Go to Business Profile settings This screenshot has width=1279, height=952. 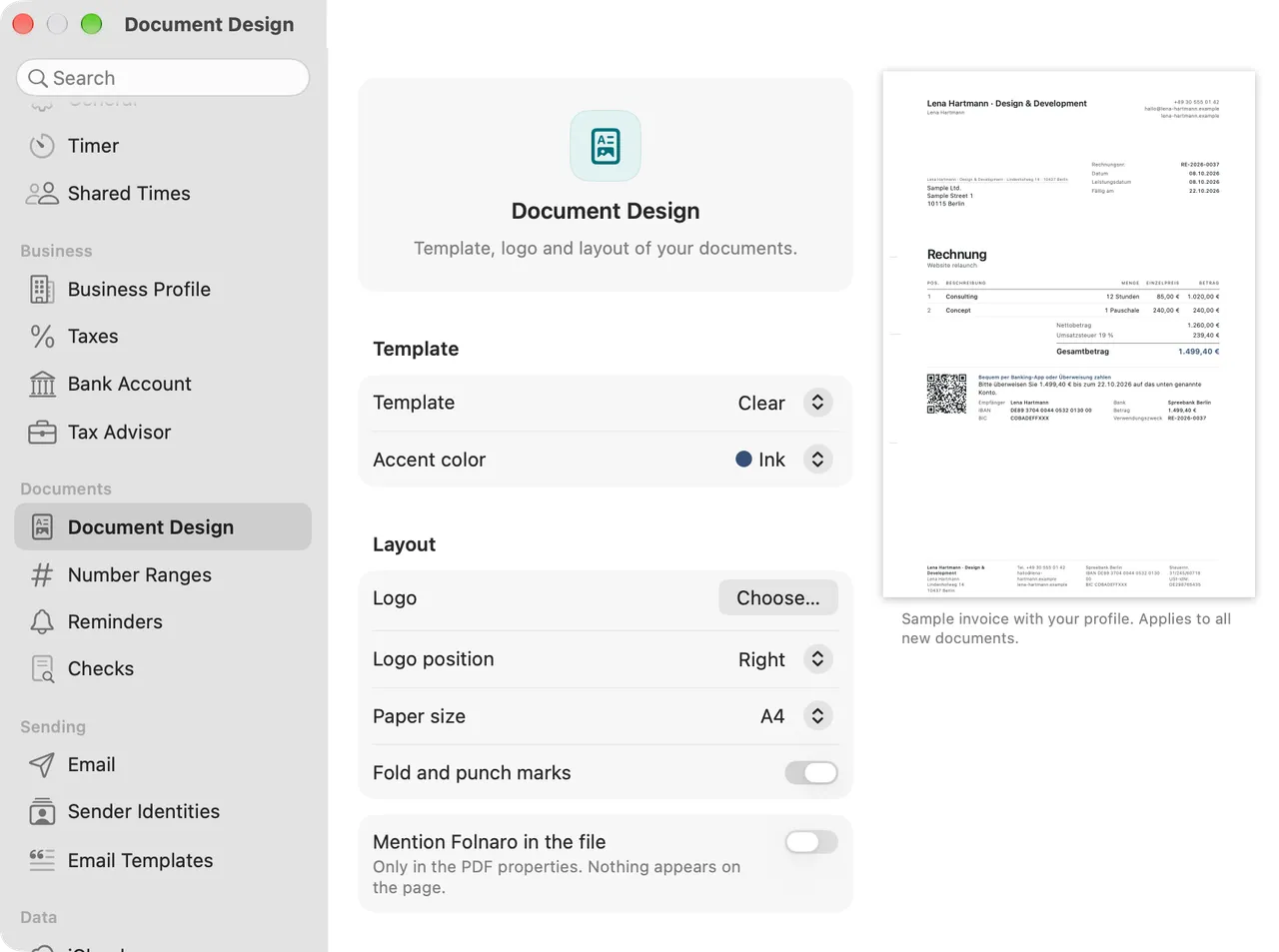(x=163, y=290)
